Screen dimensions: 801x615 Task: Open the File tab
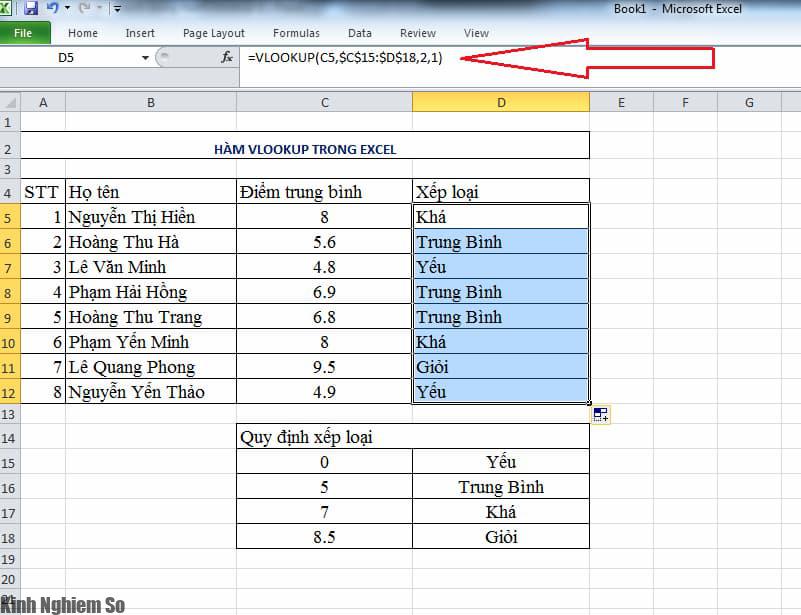23,33
